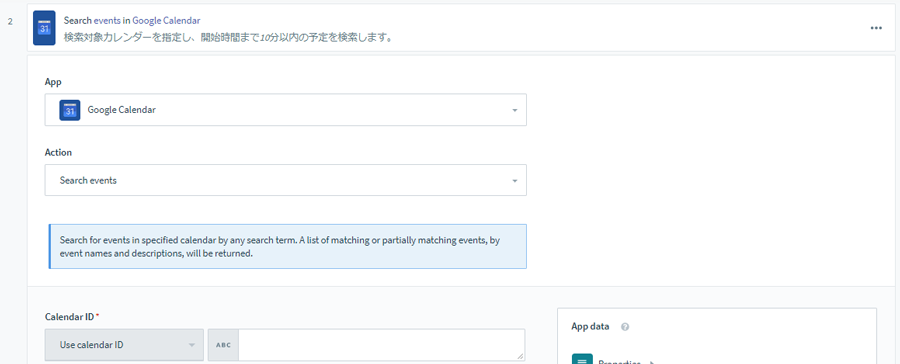This screenshot has width=900, height=364.
Task: Click the 'Google Calendar' link in step title
Action: 166,20
